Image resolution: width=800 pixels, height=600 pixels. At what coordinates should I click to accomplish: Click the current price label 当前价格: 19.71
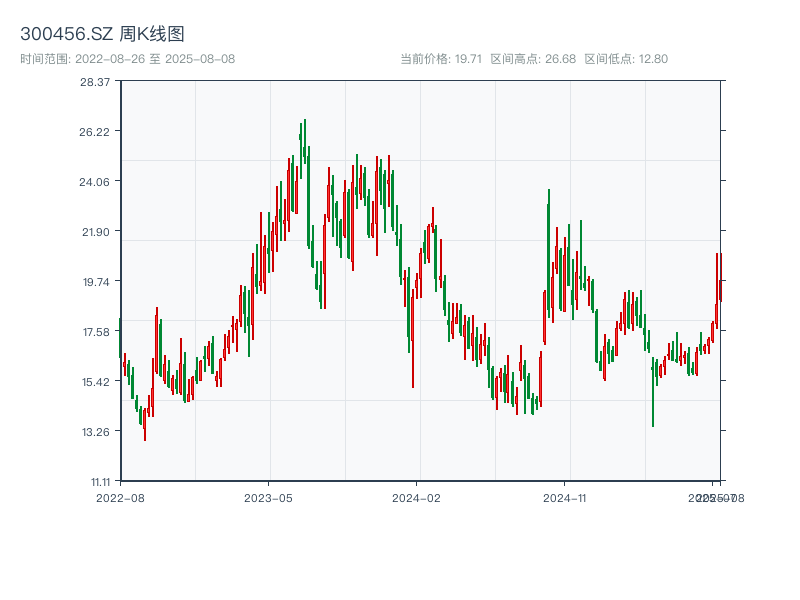(x=441, y=59)
